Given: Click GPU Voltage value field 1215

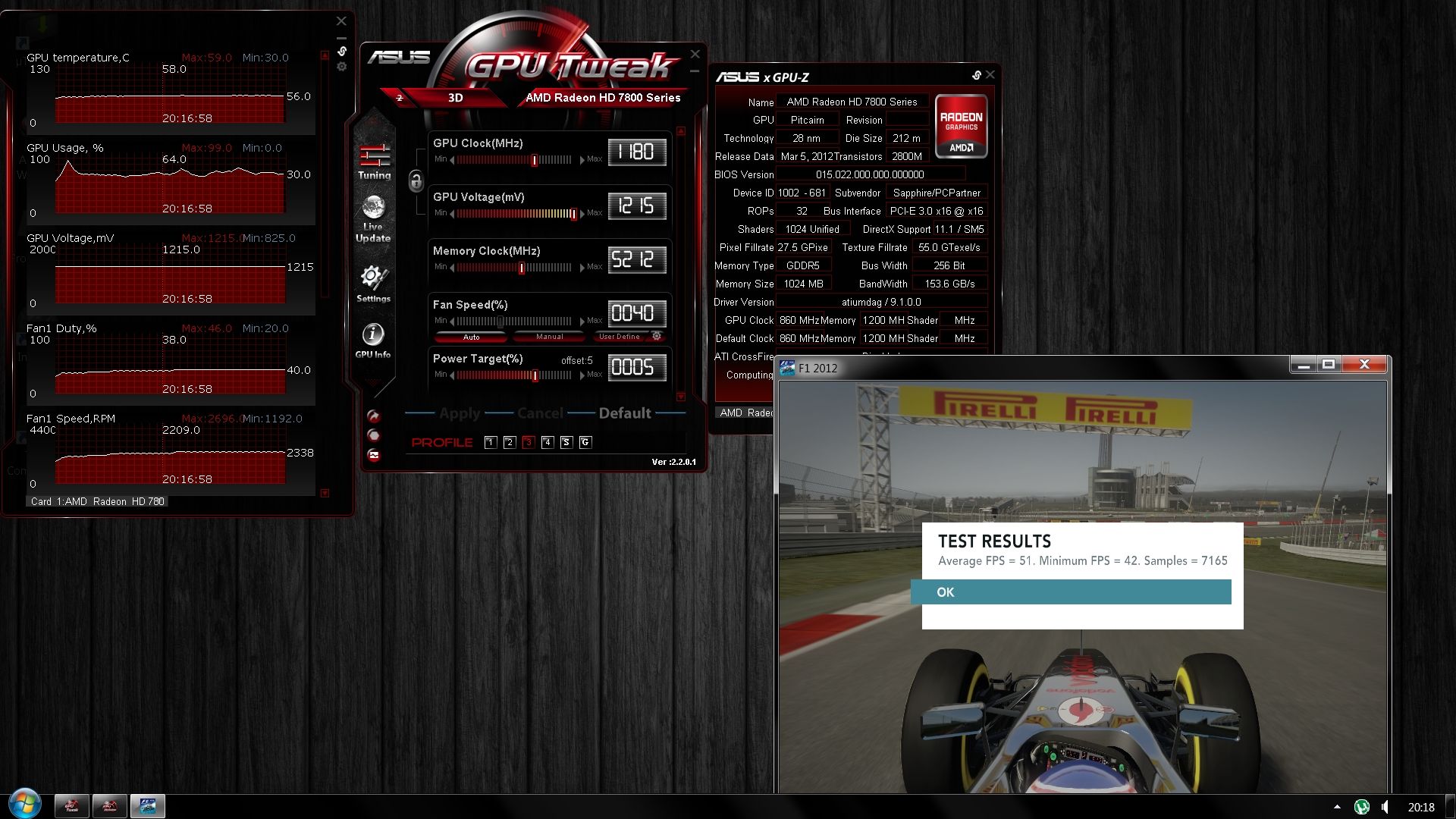Looking at the screenshot, I should click(x=637, y=206).
